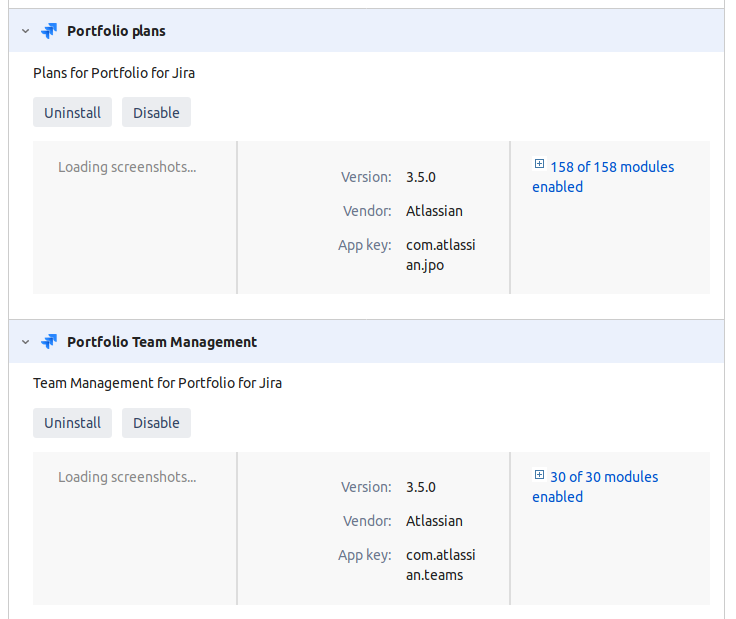Select the Portfolio Team Management header title
This screenshot has width=736, height=619.
(162, 342)
